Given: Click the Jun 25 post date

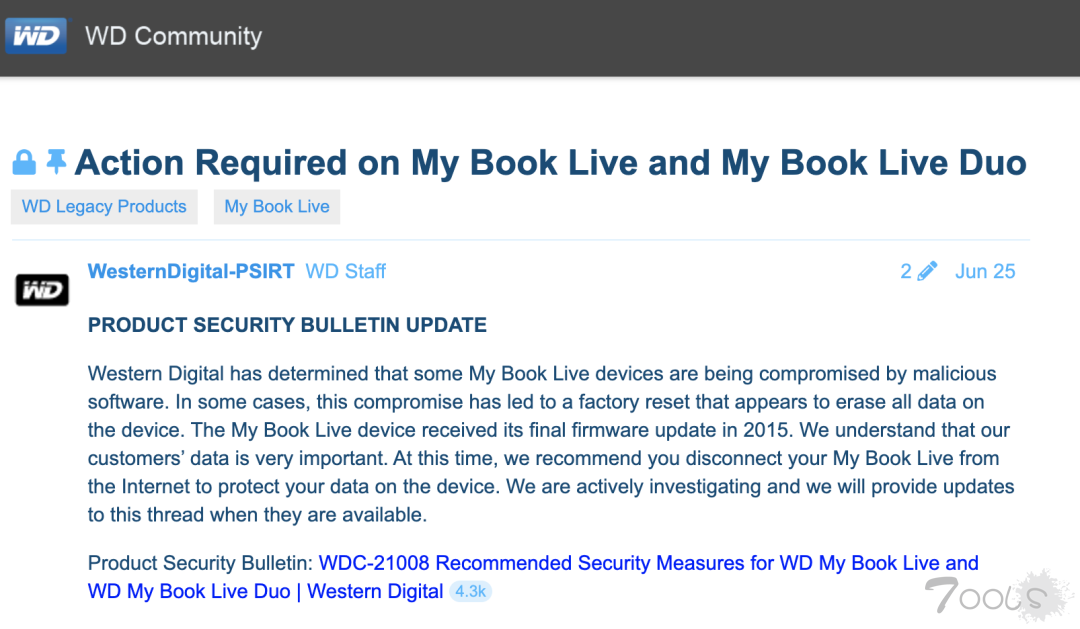Looking at the screenshot, I should click(x=985, y=271).
